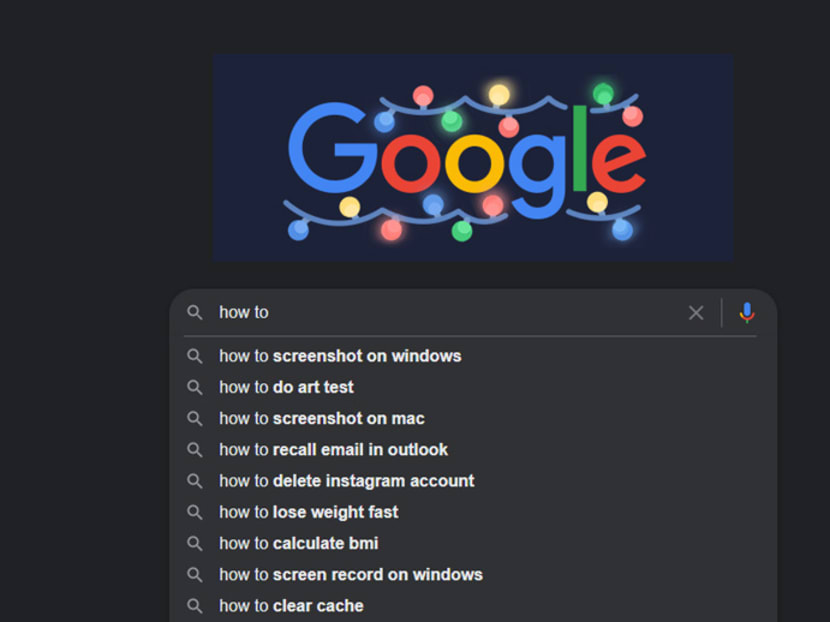Clear the search box with X icon
The width and height of the screenshot is (830, 622).
click(696, 313)
